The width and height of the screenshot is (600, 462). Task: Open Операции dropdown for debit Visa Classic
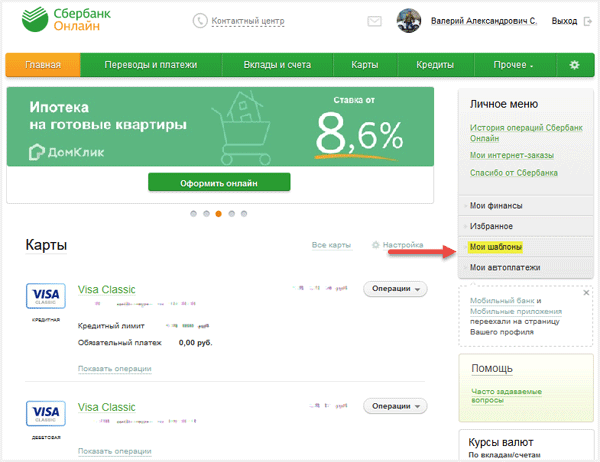click(x=395, y=406)
